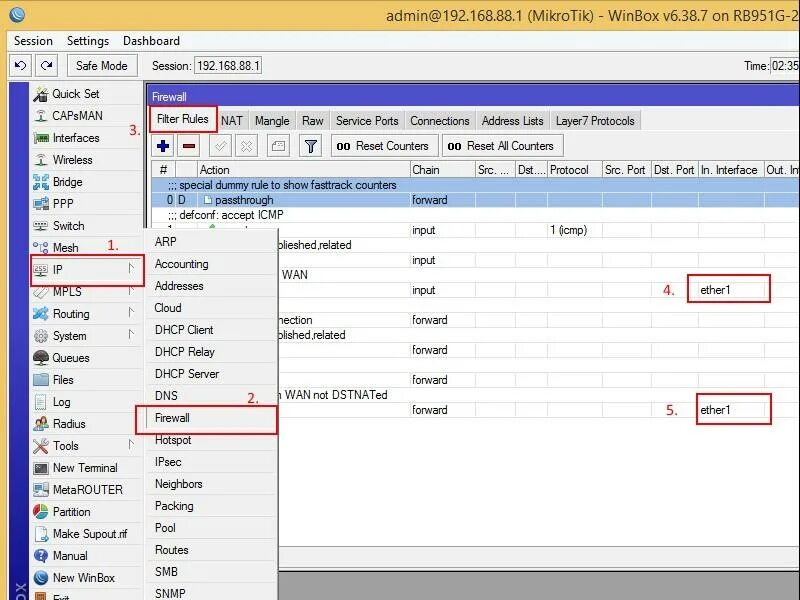Select Hotspot in the IP submenu
800x600 pixels.
click(212, 440)
